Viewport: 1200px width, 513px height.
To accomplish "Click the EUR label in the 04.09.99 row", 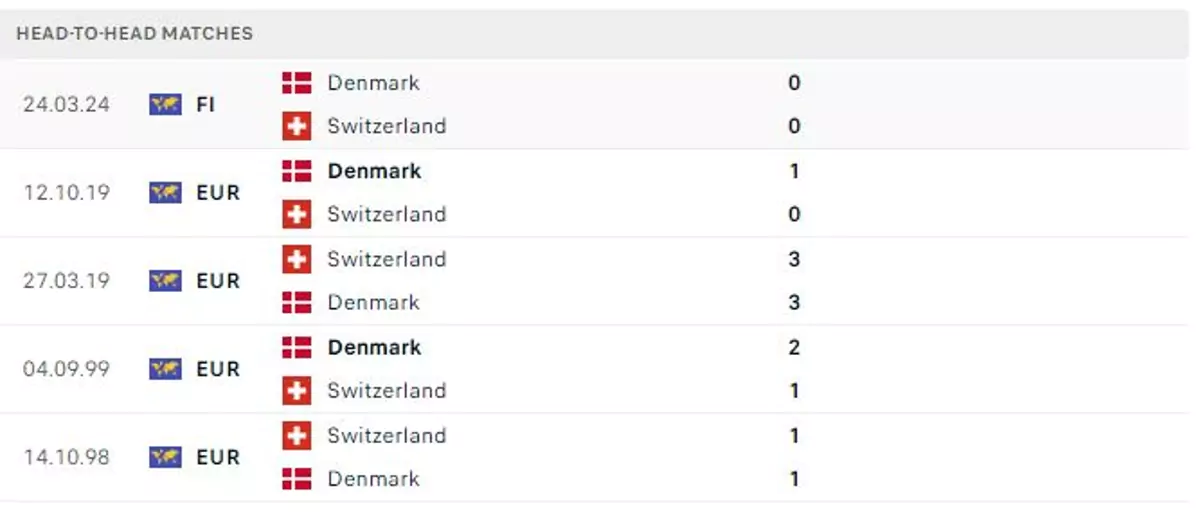I will click(x=218, y=369).
